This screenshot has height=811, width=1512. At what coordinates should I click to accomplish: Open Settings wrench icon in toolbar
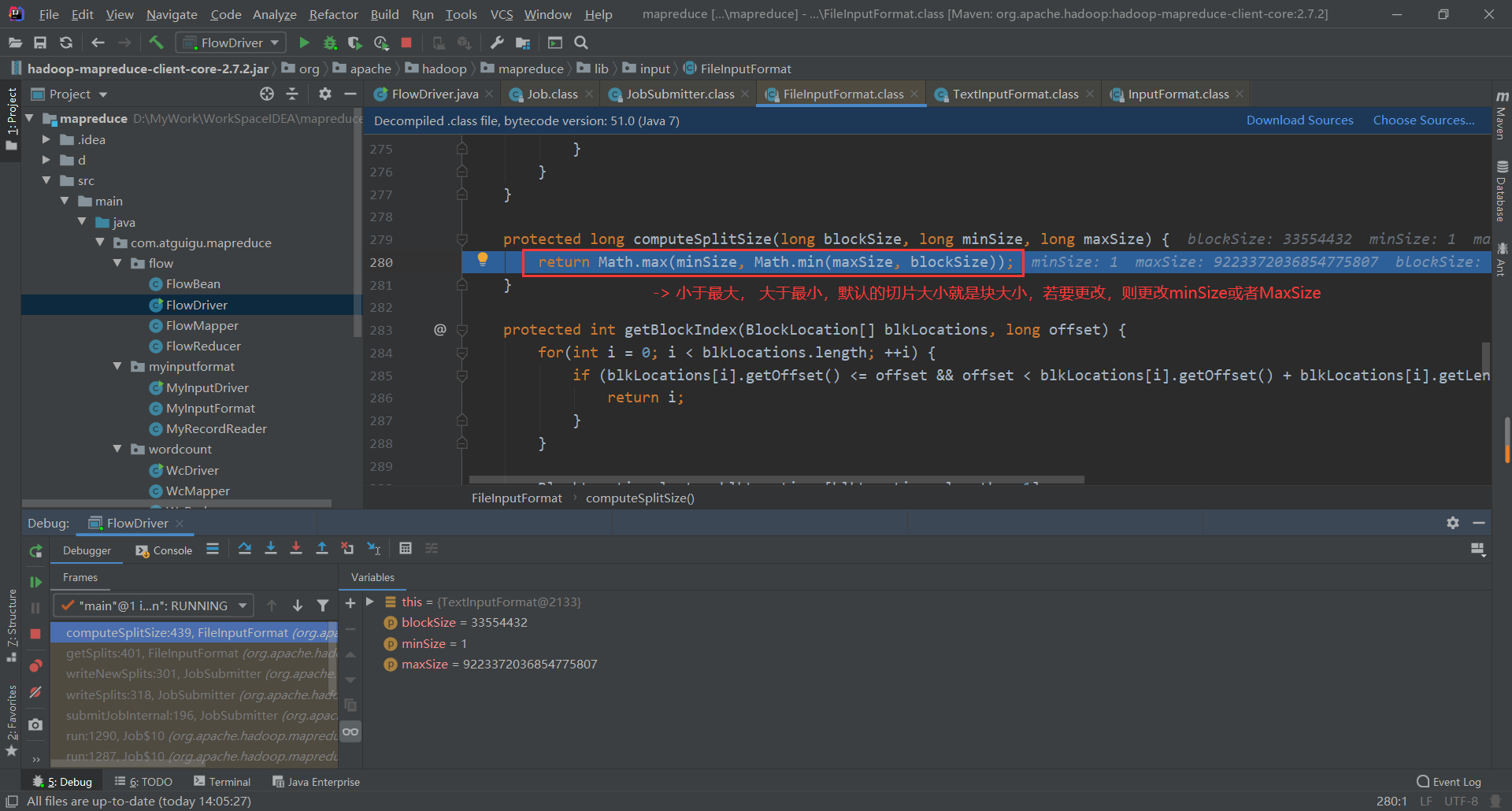coord(497,43)
